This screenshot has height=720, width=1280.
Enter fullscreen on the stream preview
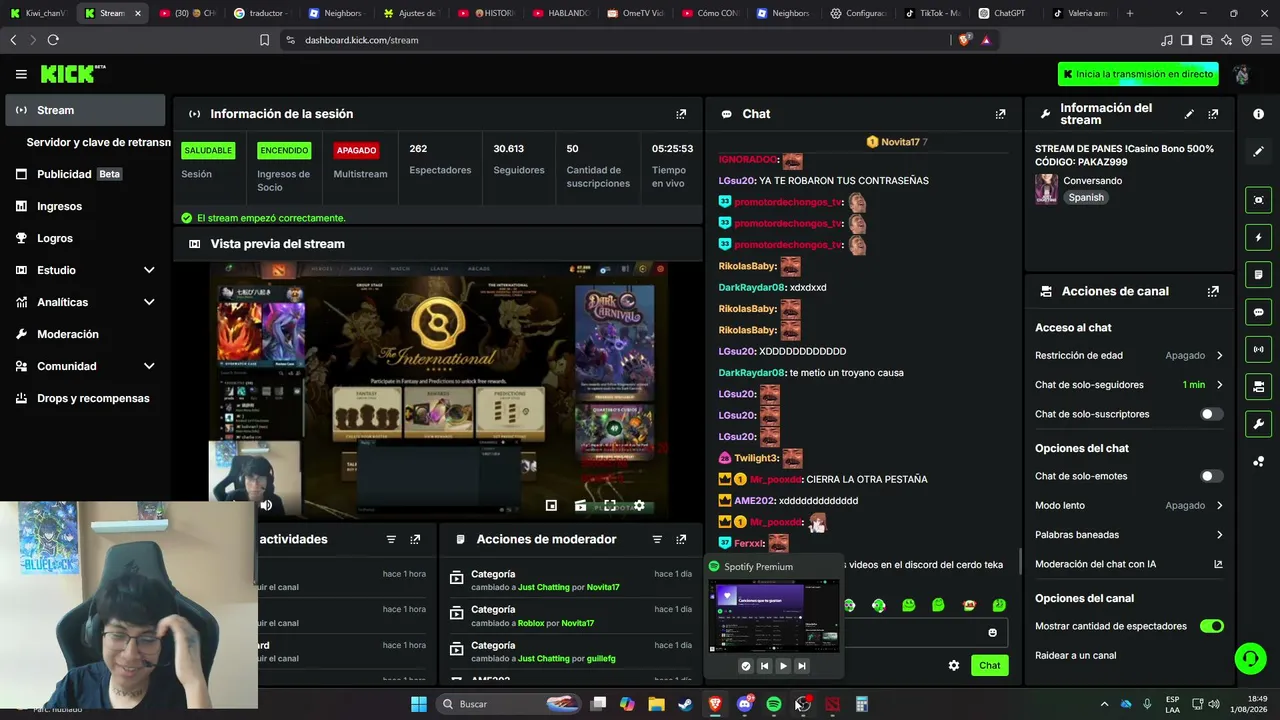click(610, 505)
